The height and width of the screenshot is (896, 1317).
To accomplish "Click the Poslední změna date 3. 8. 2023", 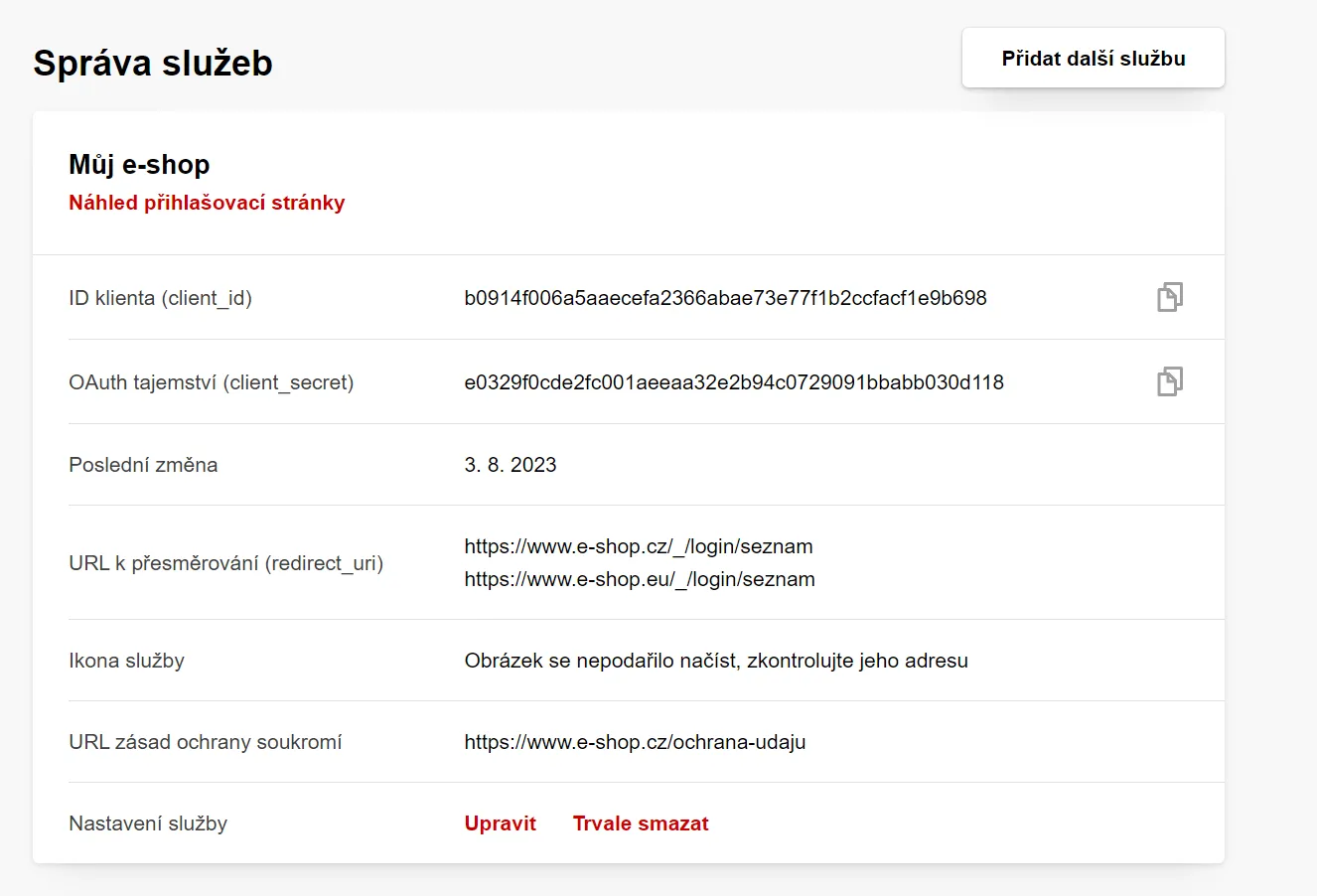I will (x=511, y=465).
